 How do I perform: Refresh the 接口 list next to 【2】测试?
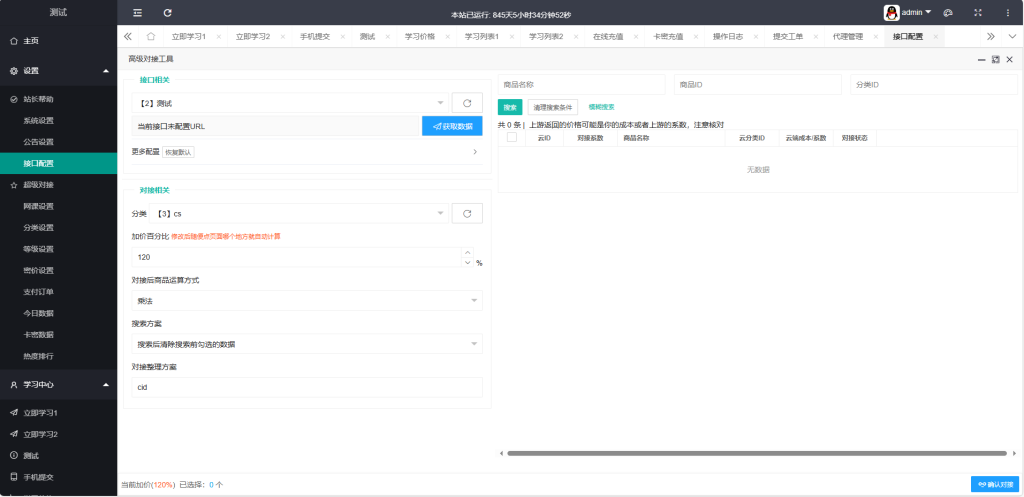[x=467, y=103]
